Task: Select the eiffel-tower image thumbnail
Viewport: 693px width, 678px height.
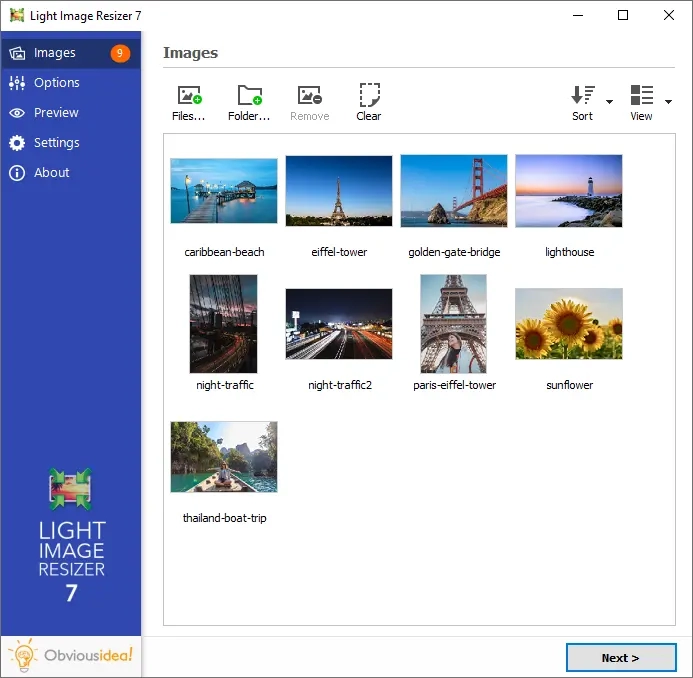Action: pos(339,191)
